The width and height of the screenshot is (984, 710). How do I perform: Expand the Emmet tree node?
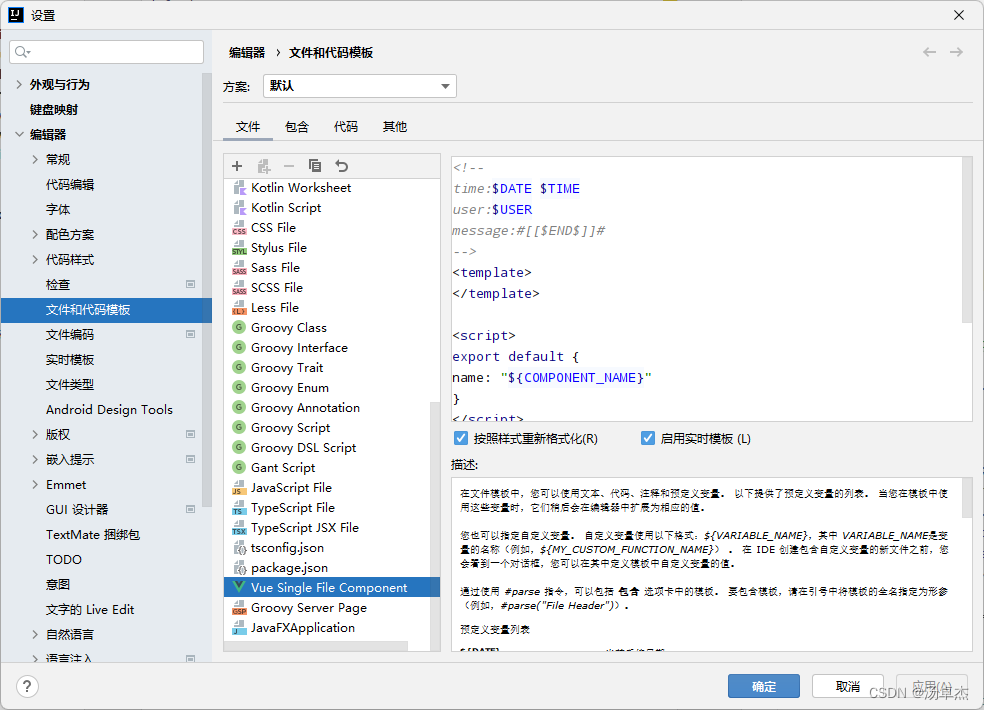pyautogui.click(x=35, y=484)
